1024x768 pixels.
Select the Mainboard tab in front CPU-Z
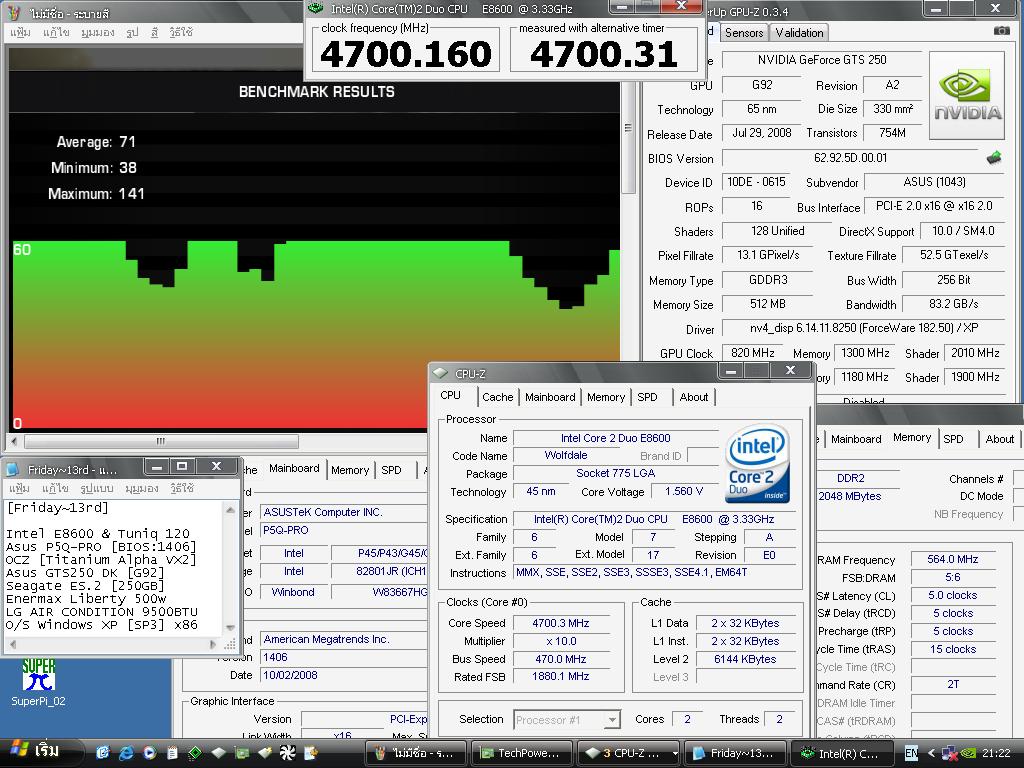pyautogui.click(x=550, y=397)
